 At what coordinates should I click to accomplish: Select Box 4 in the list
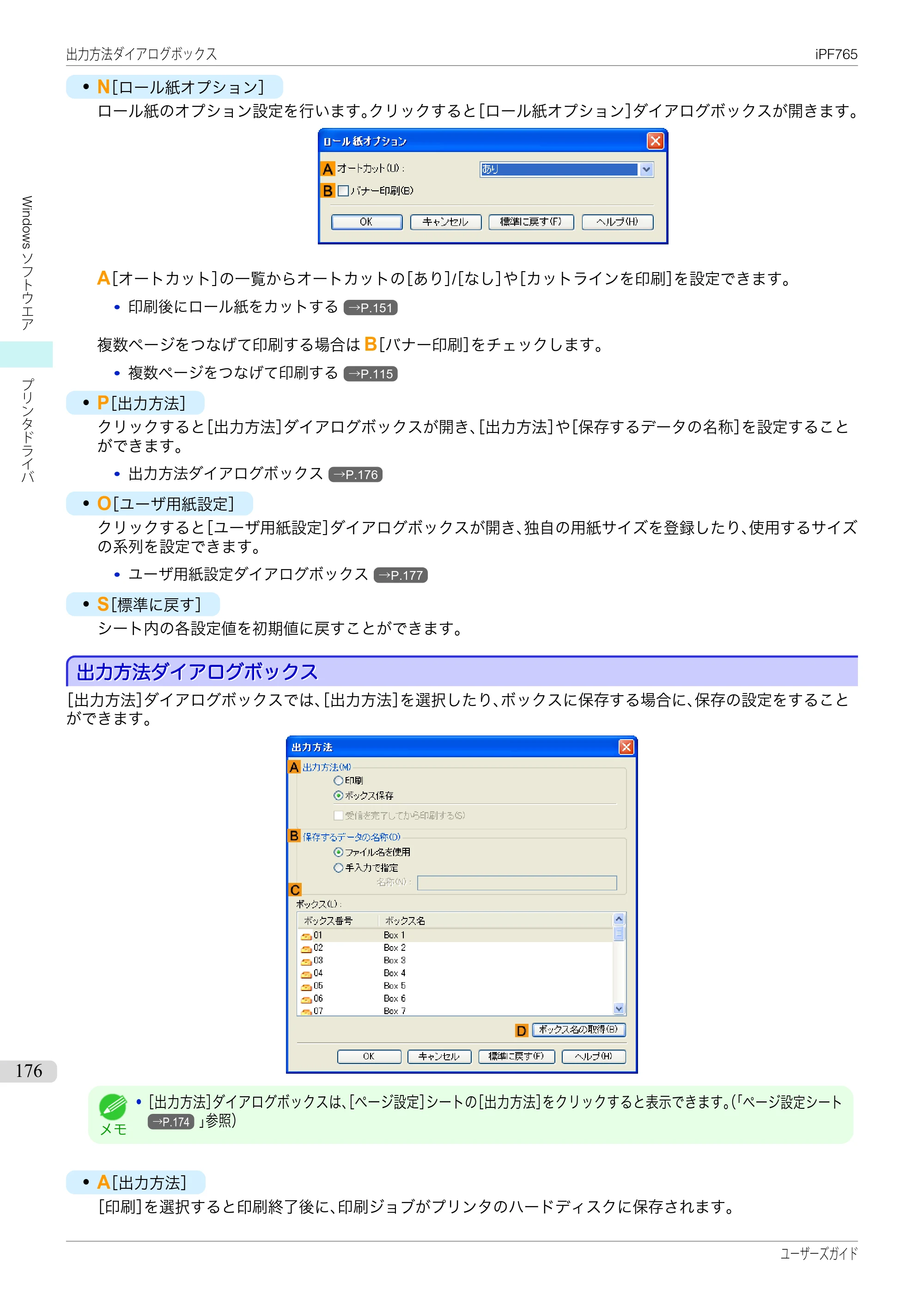coord(394,973)
